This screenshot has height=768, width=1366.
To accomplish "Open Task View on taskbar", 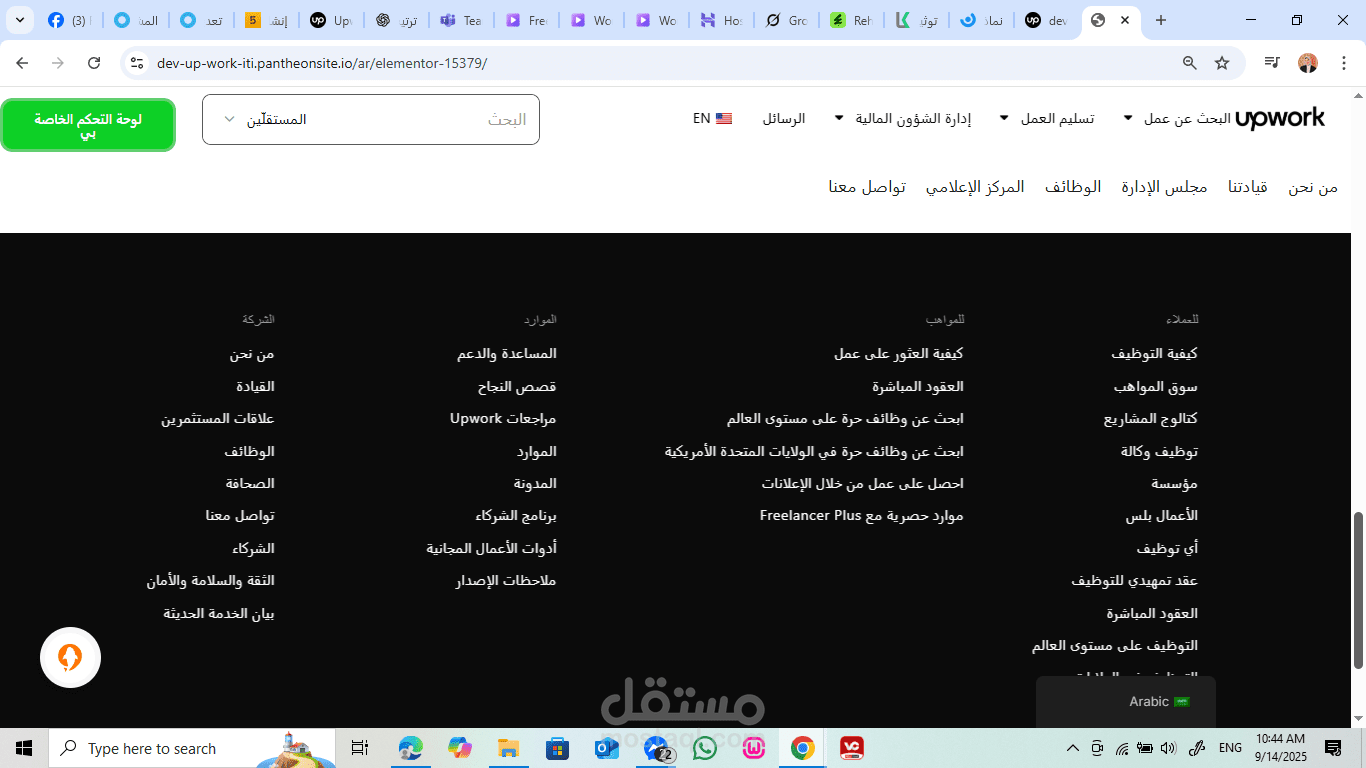I will pos(360,748).
